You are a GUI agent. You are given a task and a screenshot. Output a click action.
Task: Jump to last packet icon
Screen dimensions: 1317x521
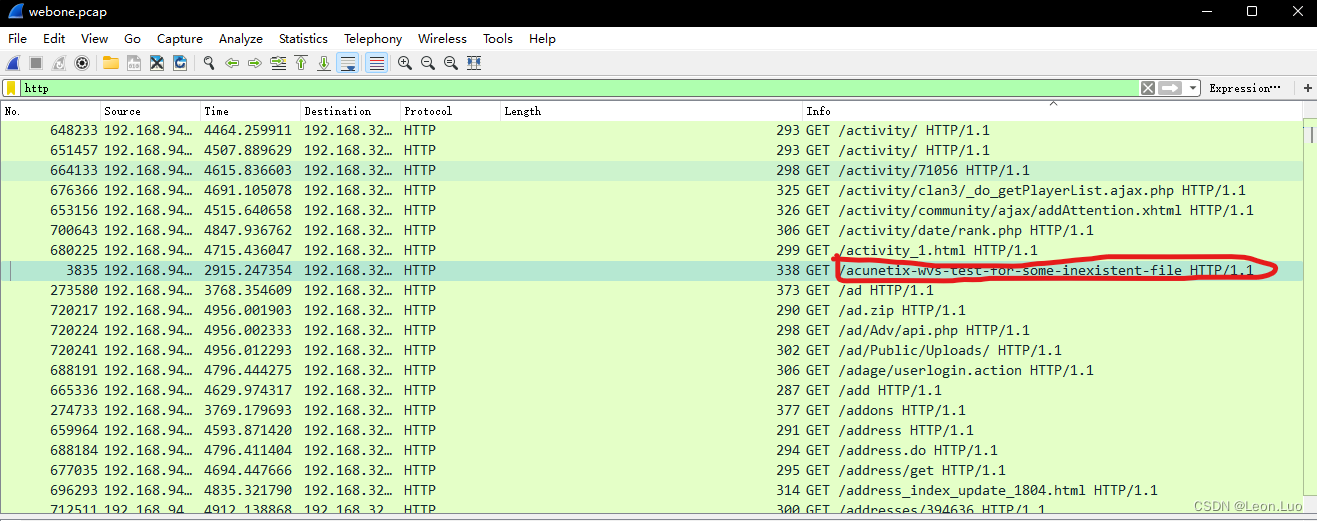pos(324,63)
